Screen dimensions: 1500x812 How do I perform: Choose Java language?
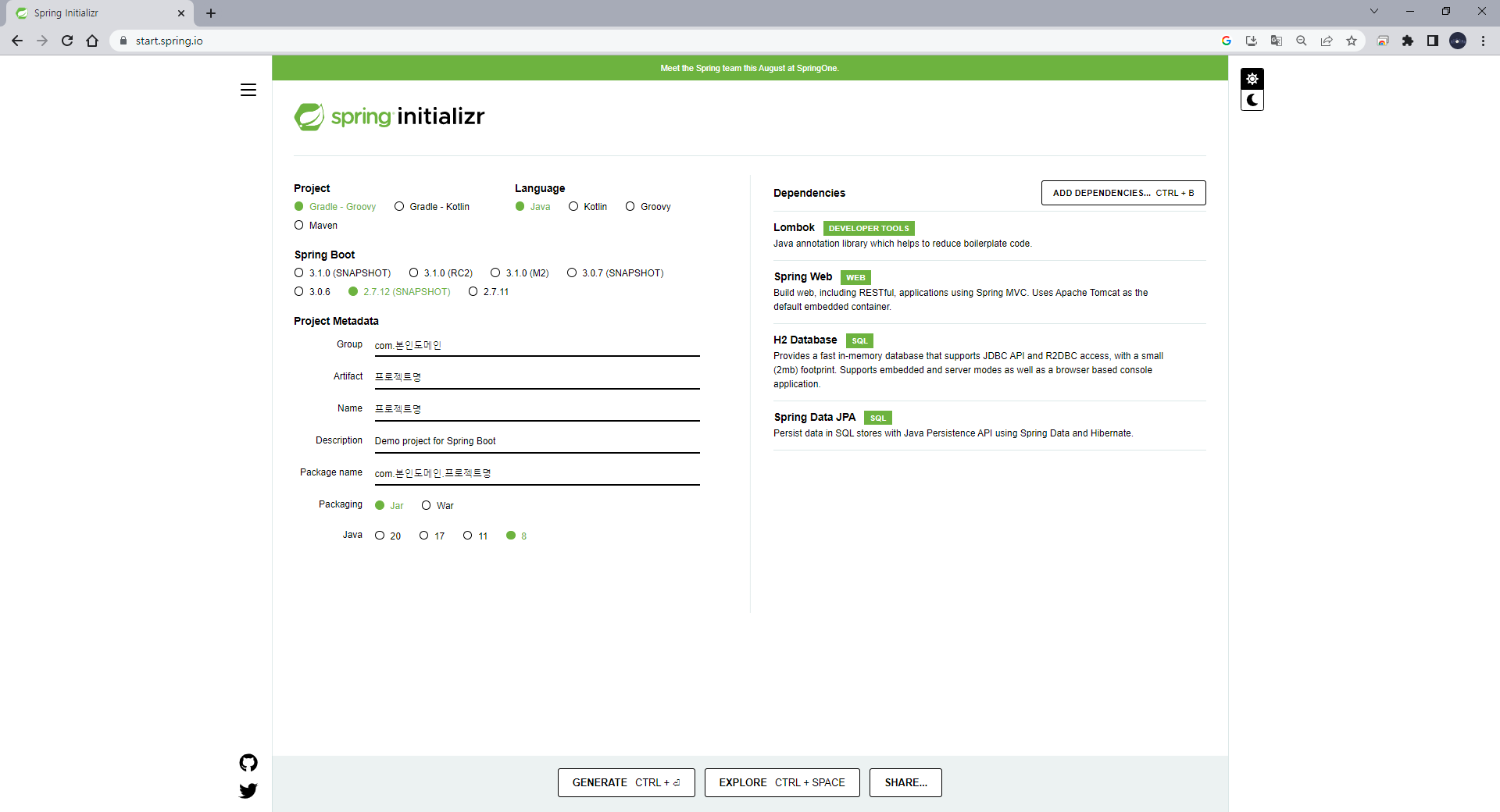pos(533,207)
